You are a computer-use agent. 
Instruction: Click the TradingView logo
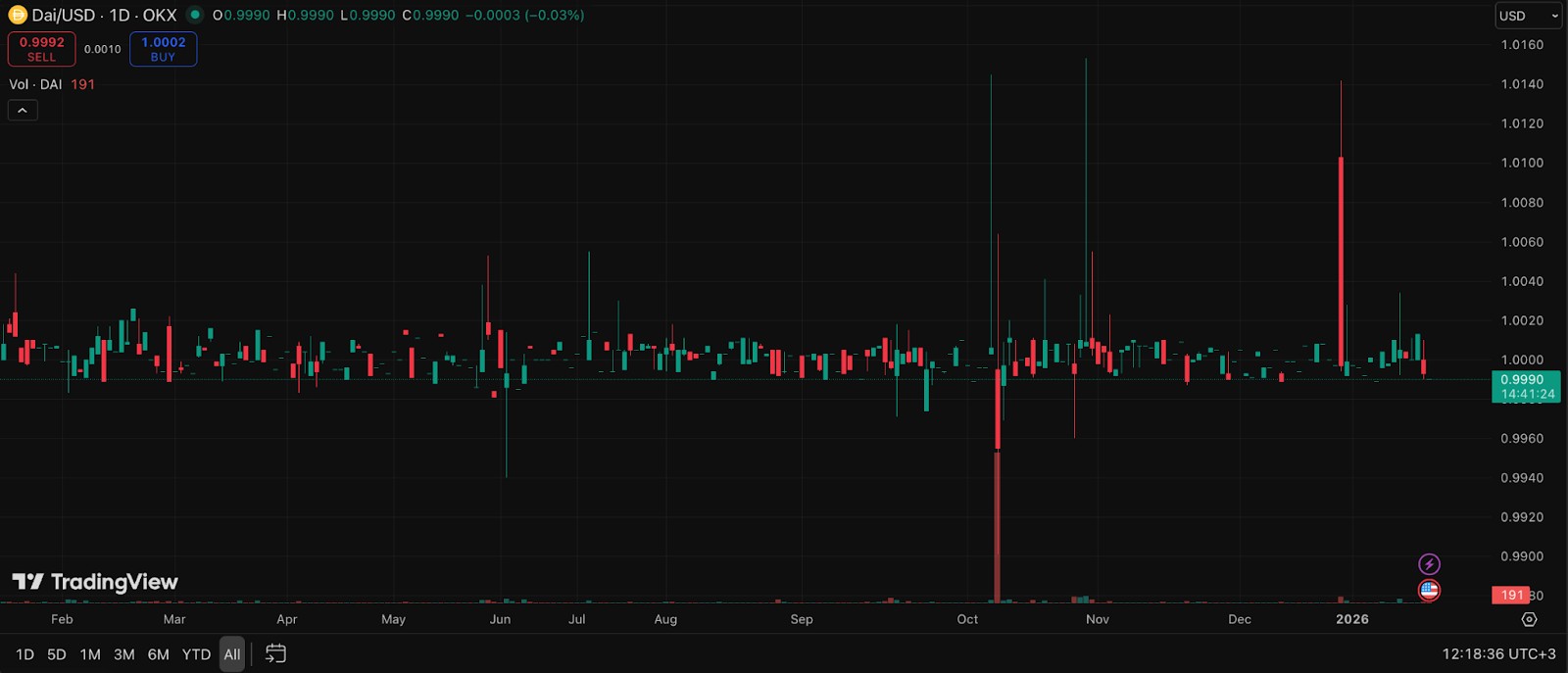coord(95,582)
